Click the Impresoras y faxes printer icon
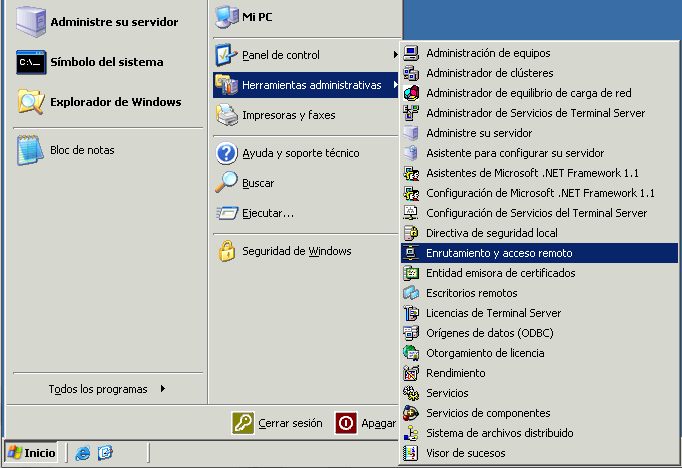 (227, 116)
